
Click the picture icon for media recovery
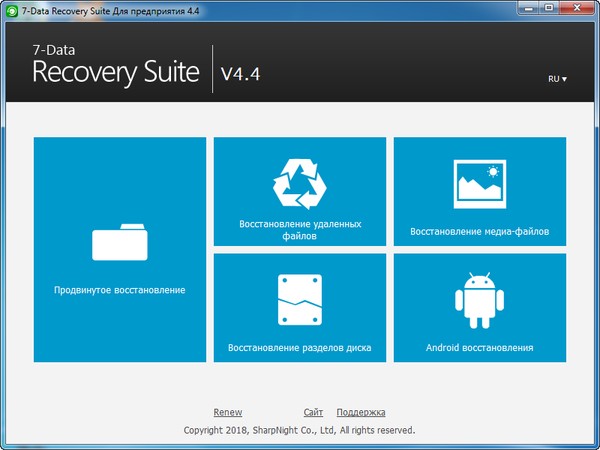[x=480, y=184]
